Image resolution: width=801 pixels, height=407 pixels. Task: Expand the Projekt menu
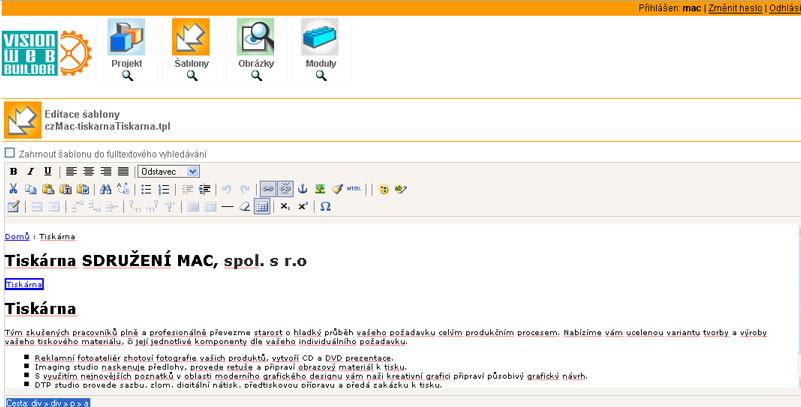pos(126,47)
